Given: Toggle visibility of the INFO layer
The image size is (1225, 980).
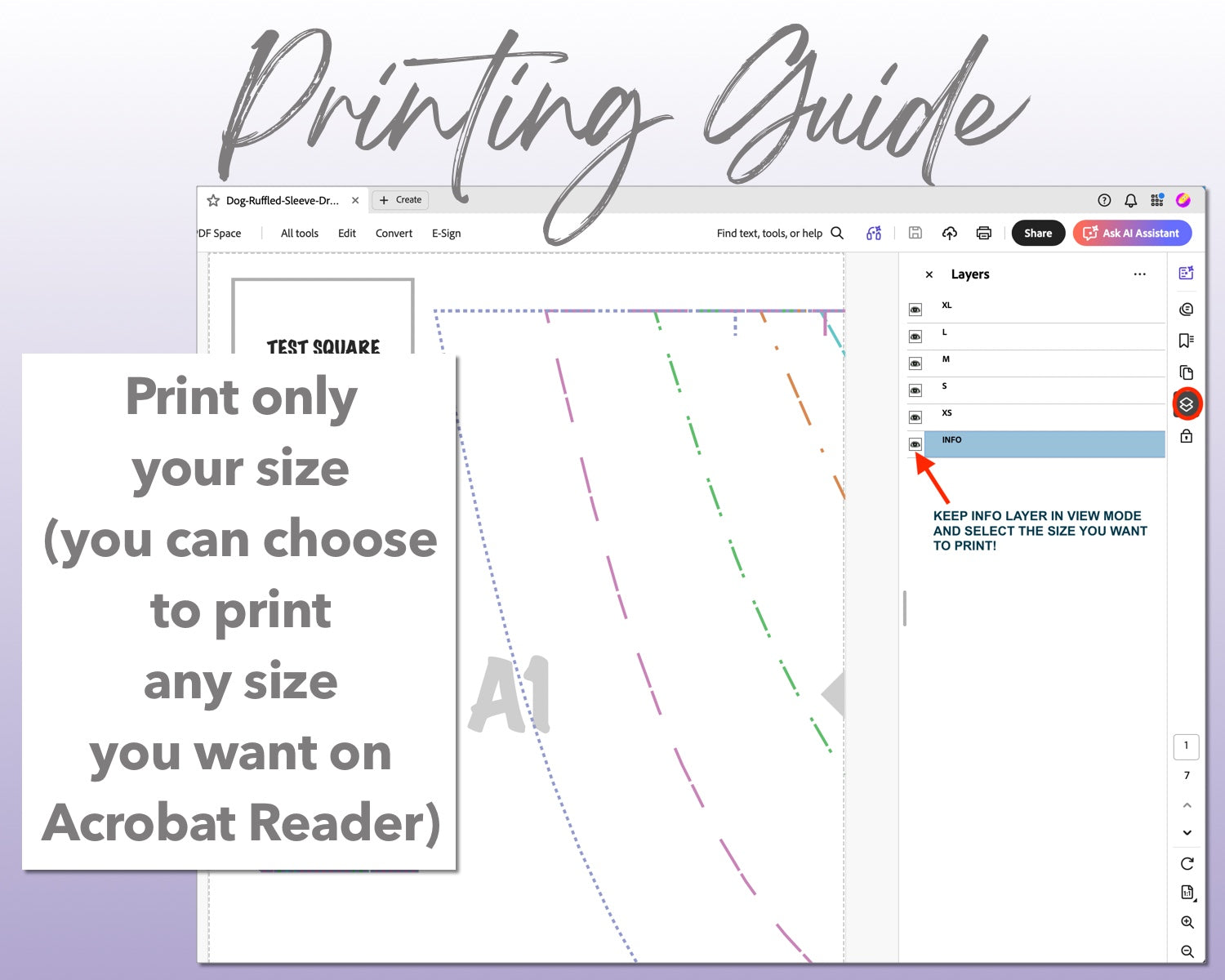Looking at the screenshot, I should tap(915, 444).
